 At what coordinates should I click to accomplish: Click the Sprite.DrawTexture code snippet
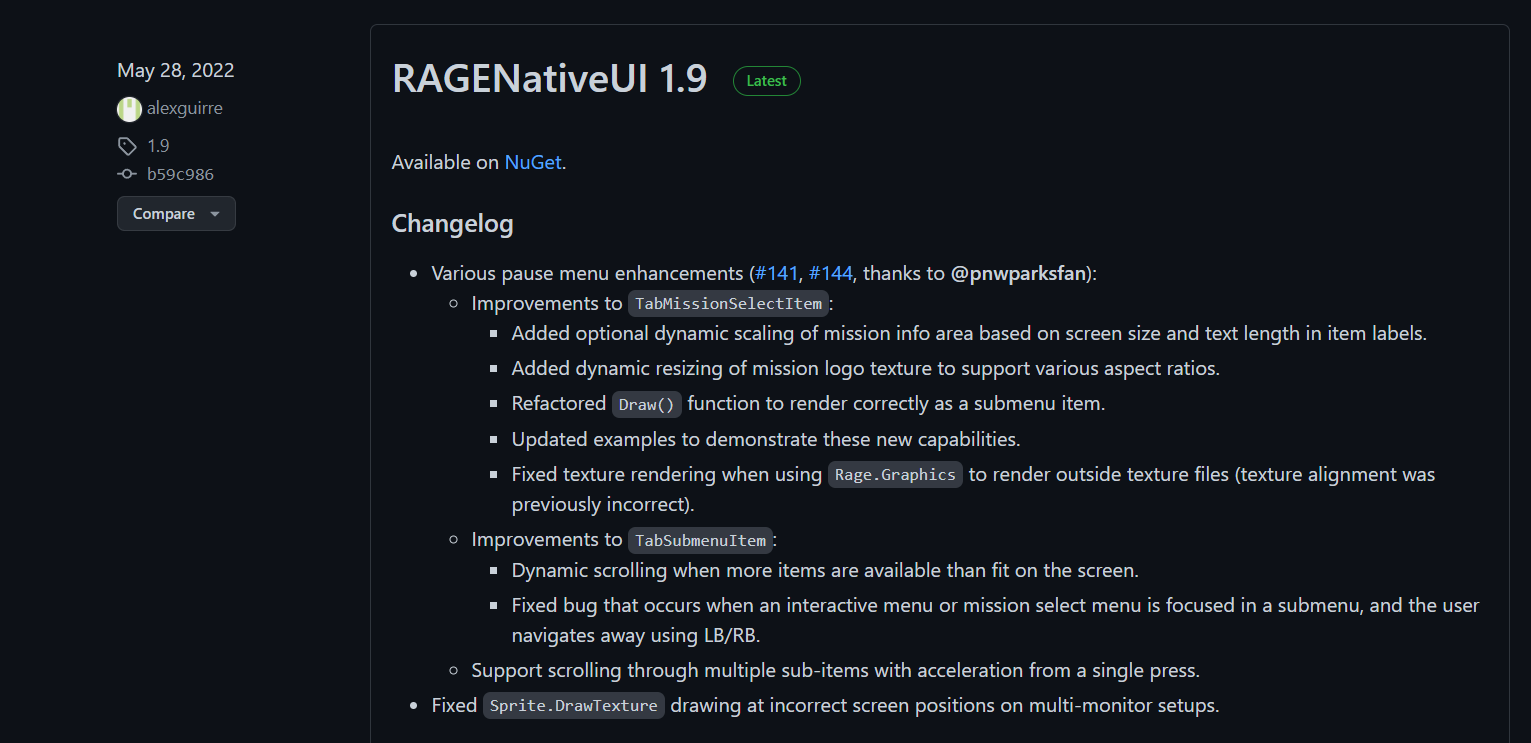tap(574, 706)
